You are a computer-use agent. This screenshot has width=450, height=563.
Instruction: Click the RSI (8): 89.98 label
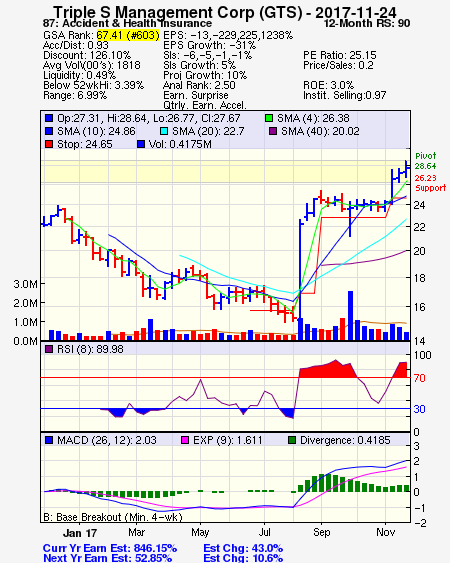point(90,349)
